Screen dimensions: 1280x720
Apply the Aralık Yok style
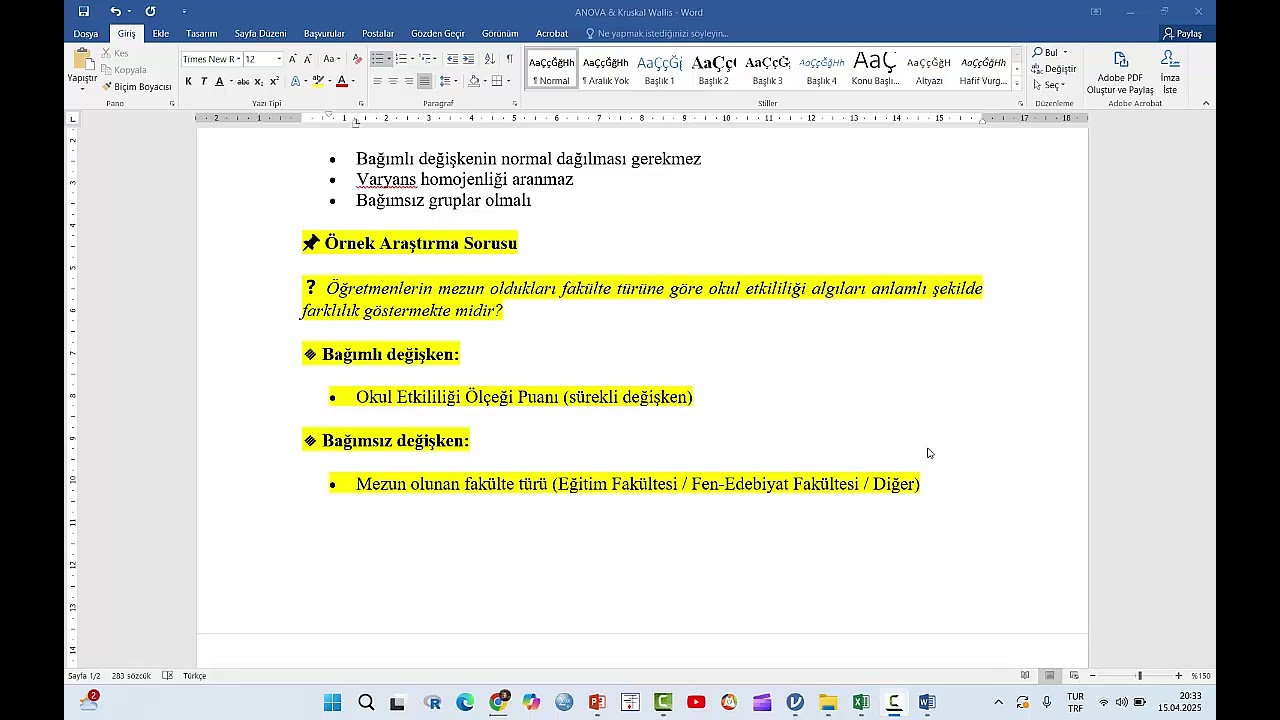605,69
